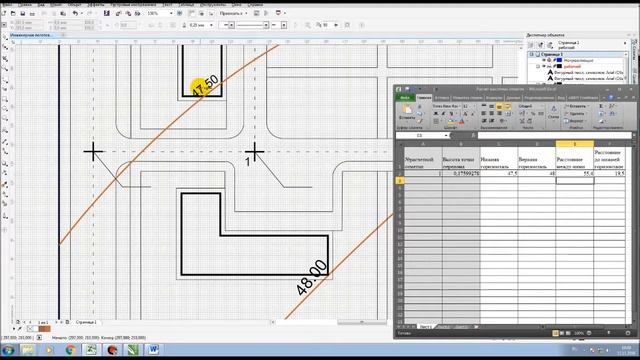Click the Import icon in CorelDRAW toolbar
This screenshot has height=360, width=640.
(x=118, y=13)
